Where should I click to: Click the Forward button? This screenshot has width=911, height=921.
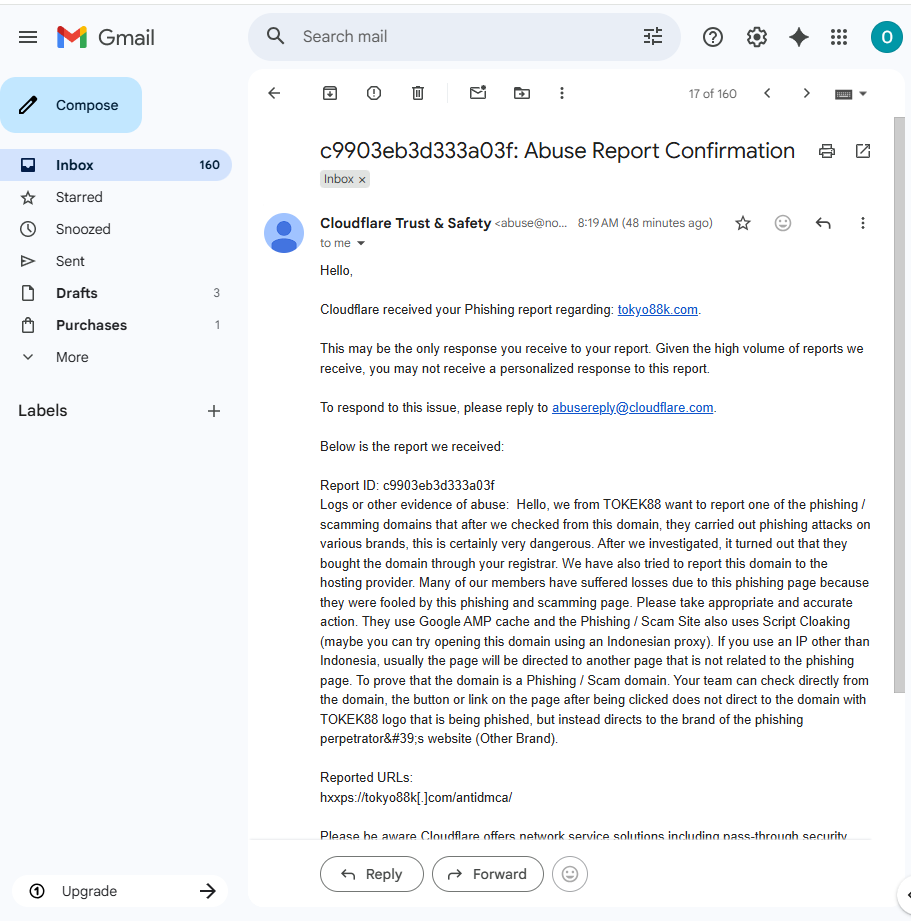[488, 874]
